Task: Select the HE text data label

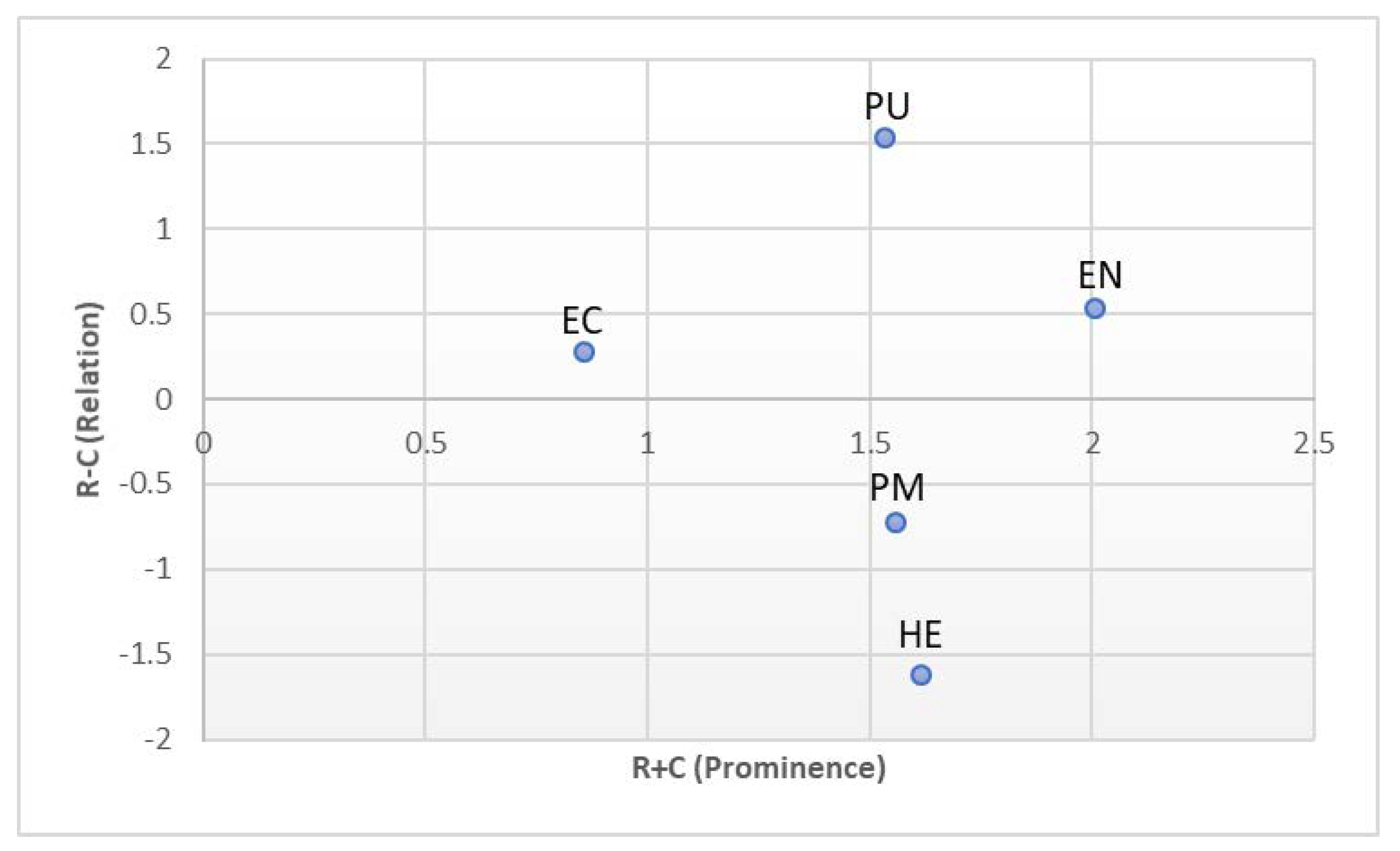Action: pos(921,635)
